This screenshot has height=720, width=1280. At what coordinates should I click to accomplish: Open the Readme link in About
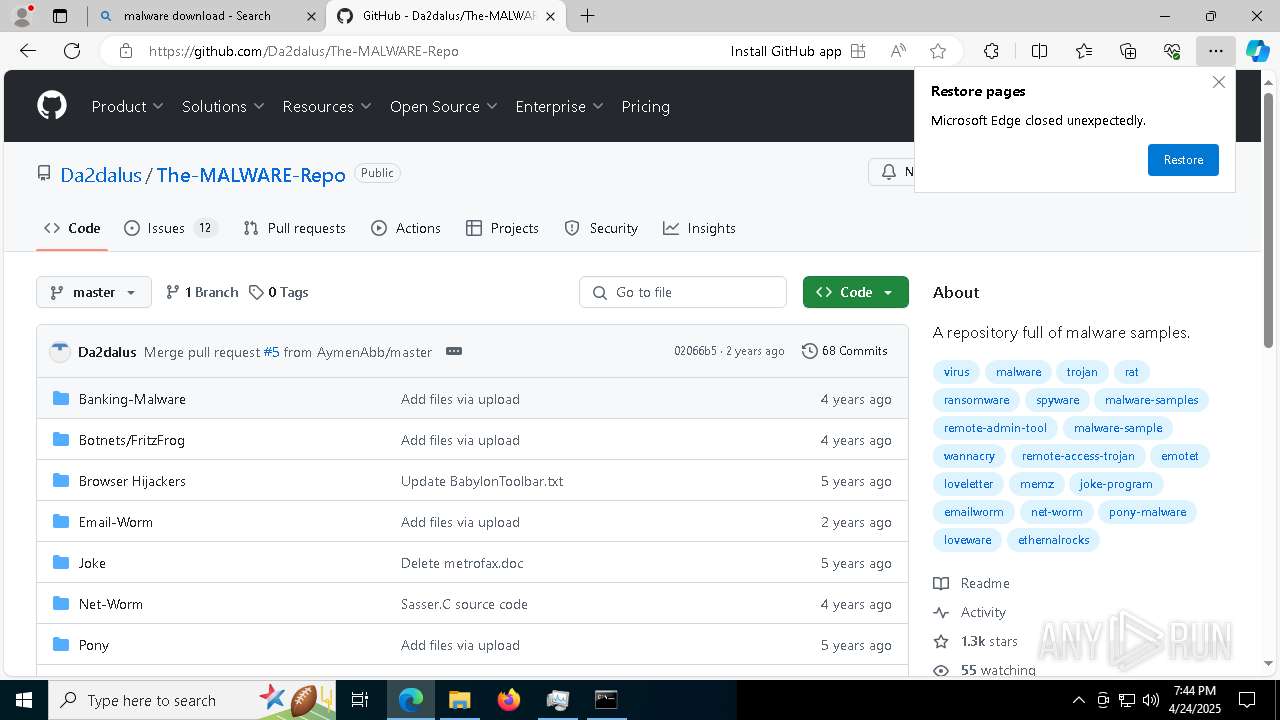971,583
